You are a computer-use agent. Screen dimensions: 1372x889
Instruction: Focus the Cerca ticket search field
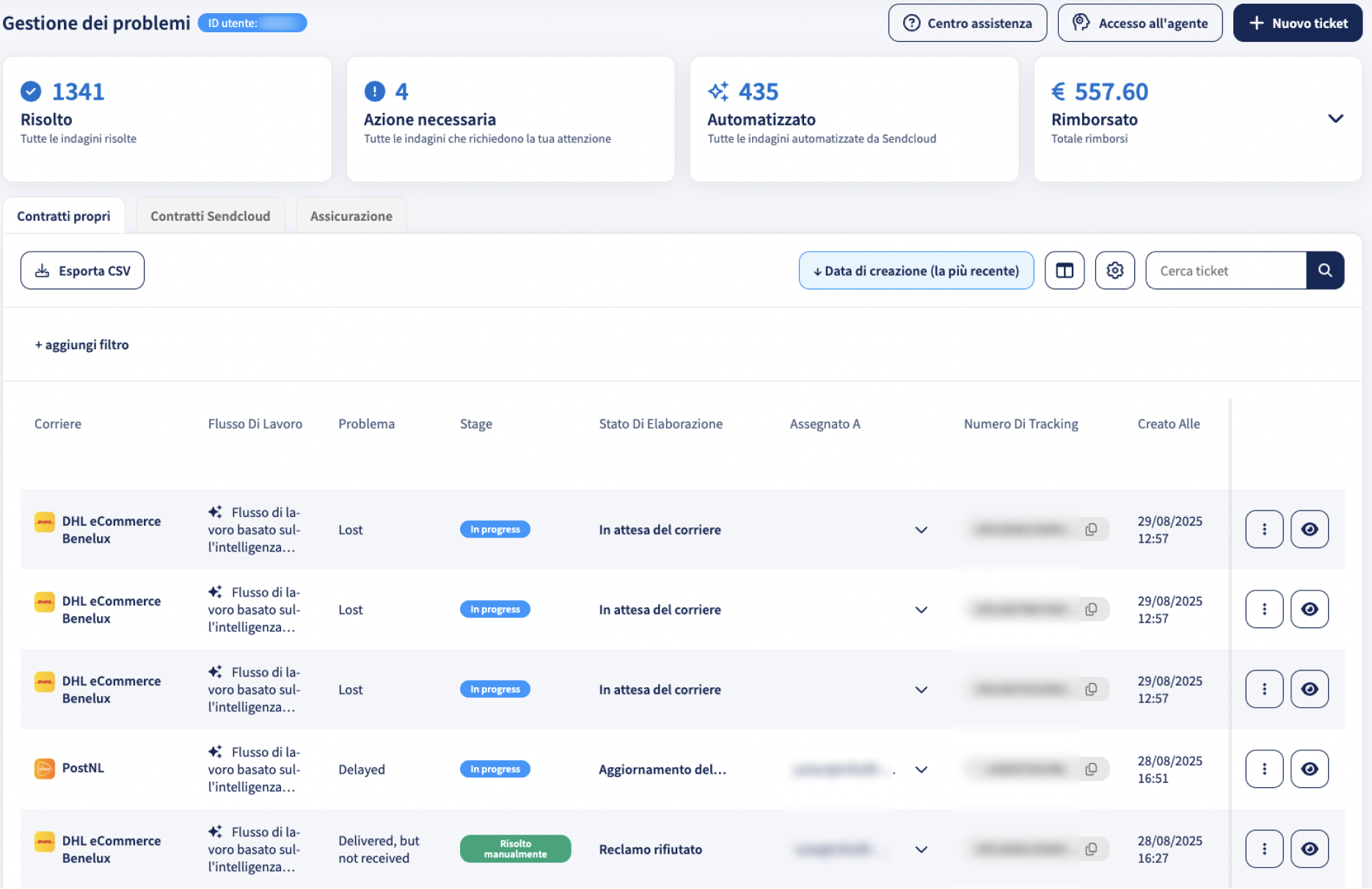point(1226,271)
